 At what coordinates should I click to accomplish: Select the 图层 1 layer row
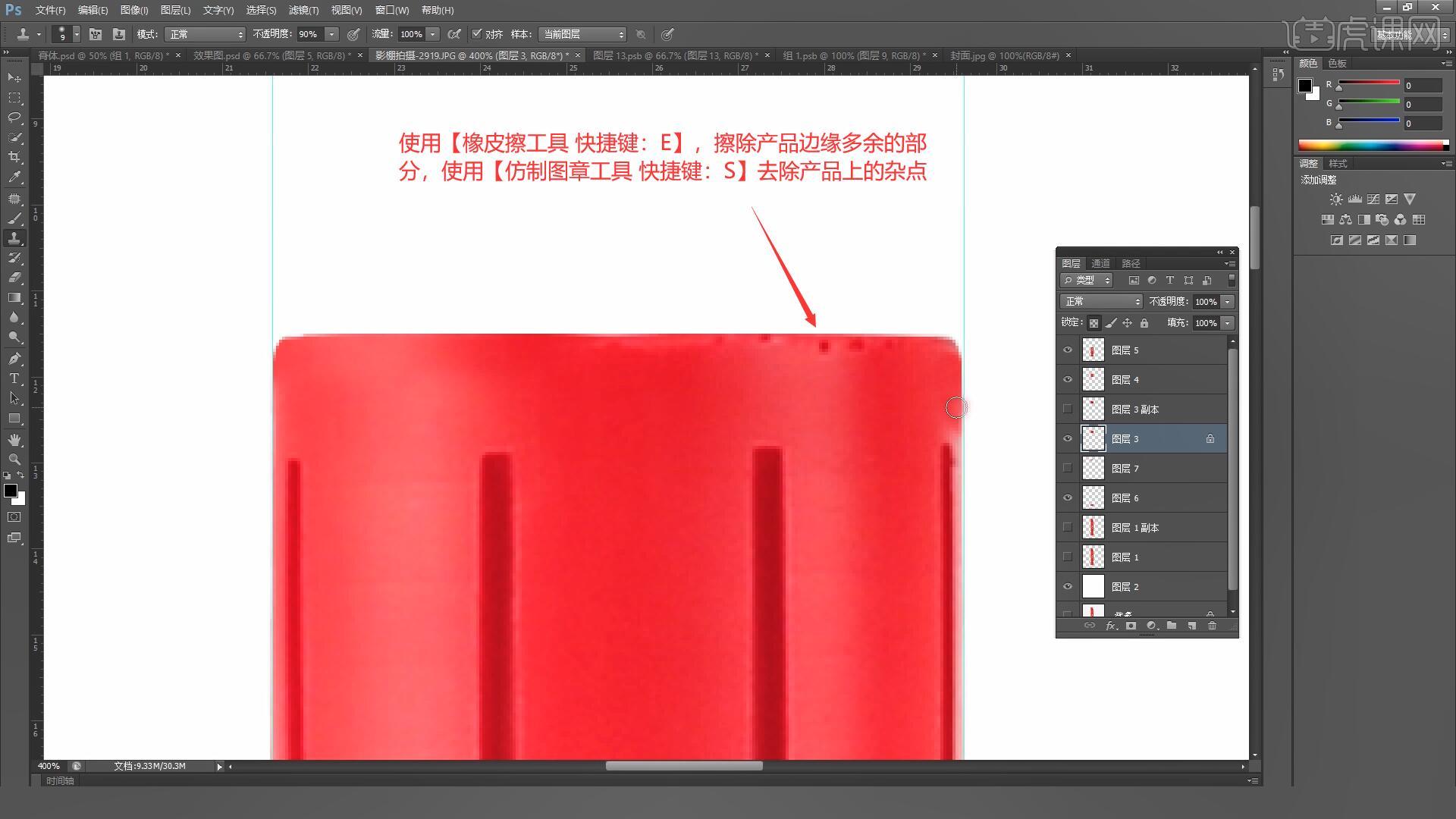click(x=1144, y=557)
